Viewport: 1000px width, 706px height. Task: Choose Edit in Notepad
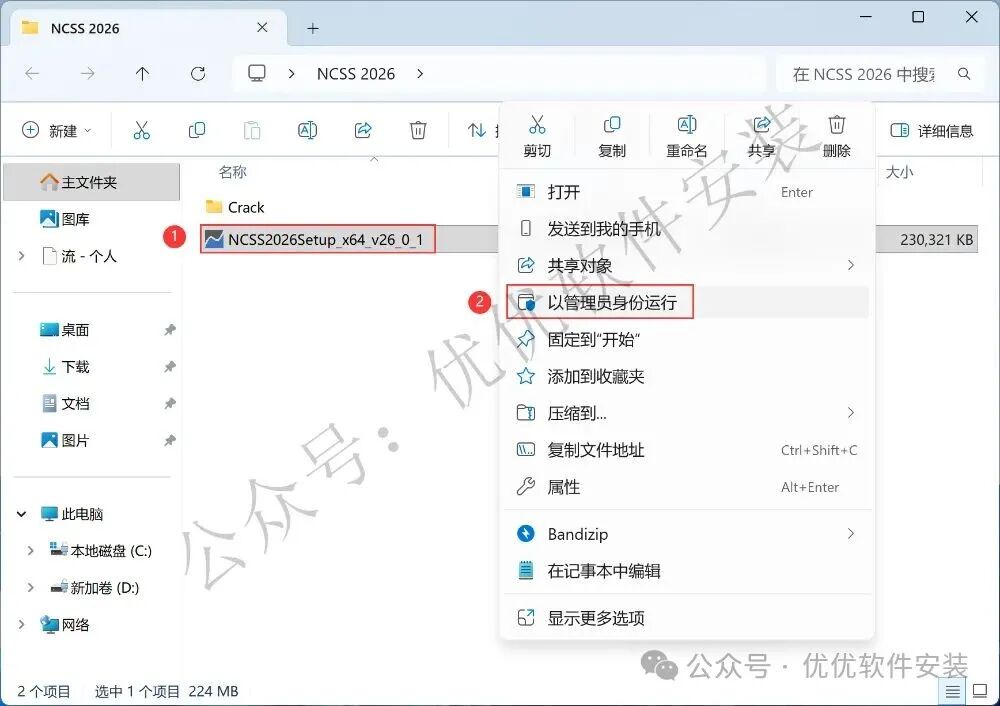(687, 571)
